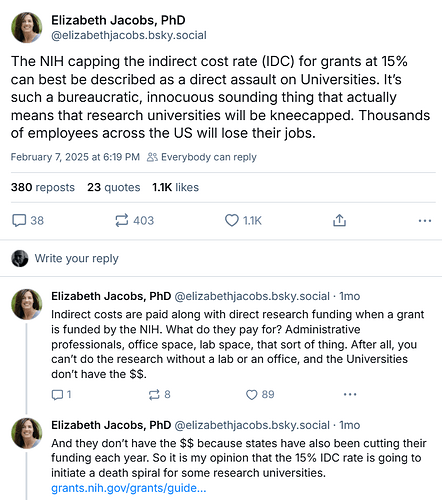The width and height of the screenshot is (442, 500).
Task: Like the main post showing 1.1K hearts
Action: point(231,221)
